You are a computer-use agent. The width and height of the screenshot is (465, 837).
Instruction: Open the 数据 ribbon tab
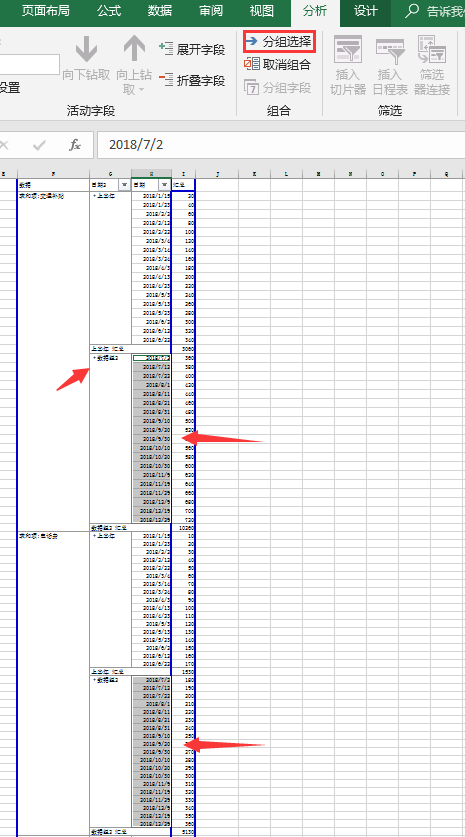[160, 11]
